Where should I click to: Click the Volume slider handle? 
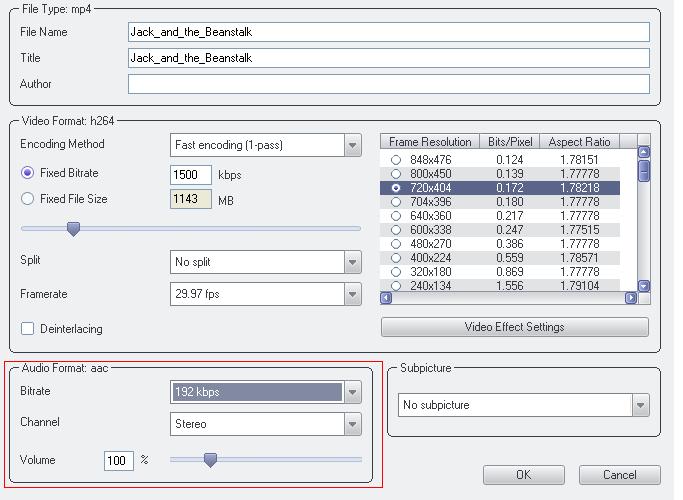tap(210, 460)
